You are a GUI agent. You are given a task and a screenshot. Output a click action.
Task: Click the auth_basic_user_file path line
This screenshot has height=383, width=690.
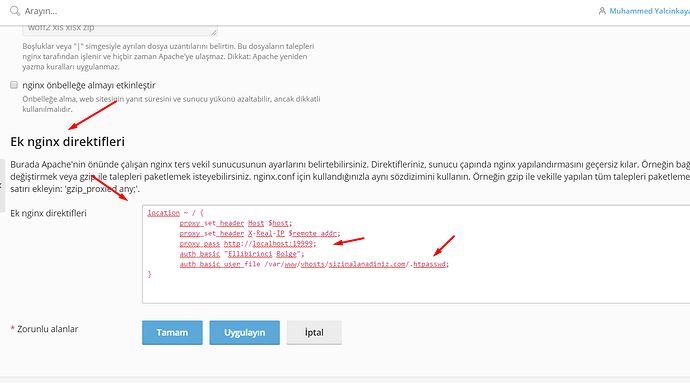314,264
